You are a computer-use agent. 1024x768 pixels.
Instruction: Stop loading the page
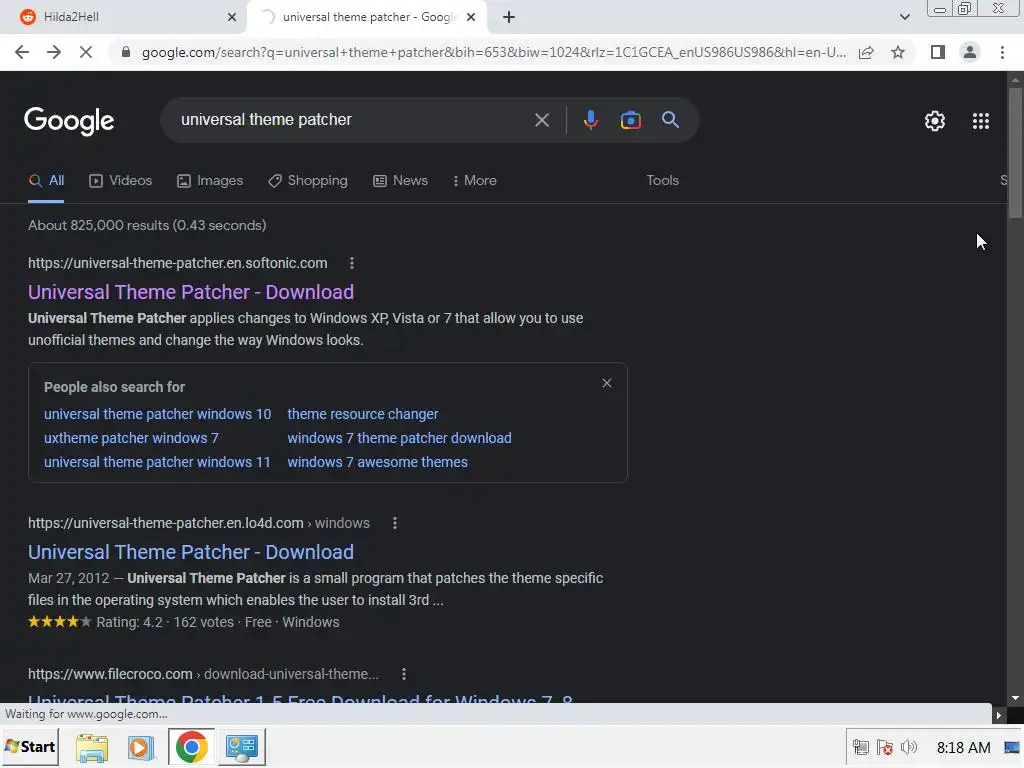pos(86,52)
